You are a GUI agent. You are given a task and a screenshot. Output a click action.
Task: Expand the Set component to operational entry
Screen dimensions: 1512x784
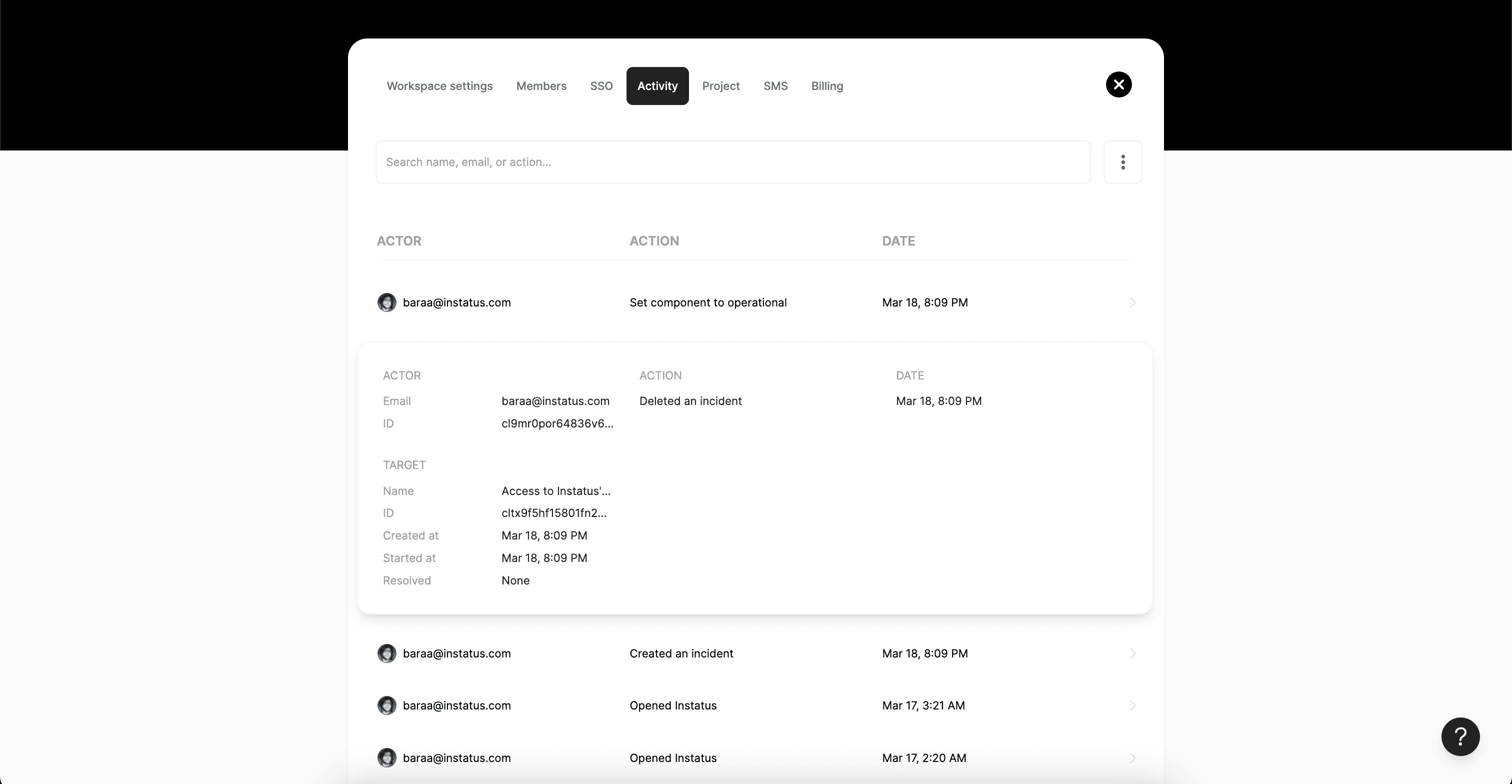tap(755, 302)
